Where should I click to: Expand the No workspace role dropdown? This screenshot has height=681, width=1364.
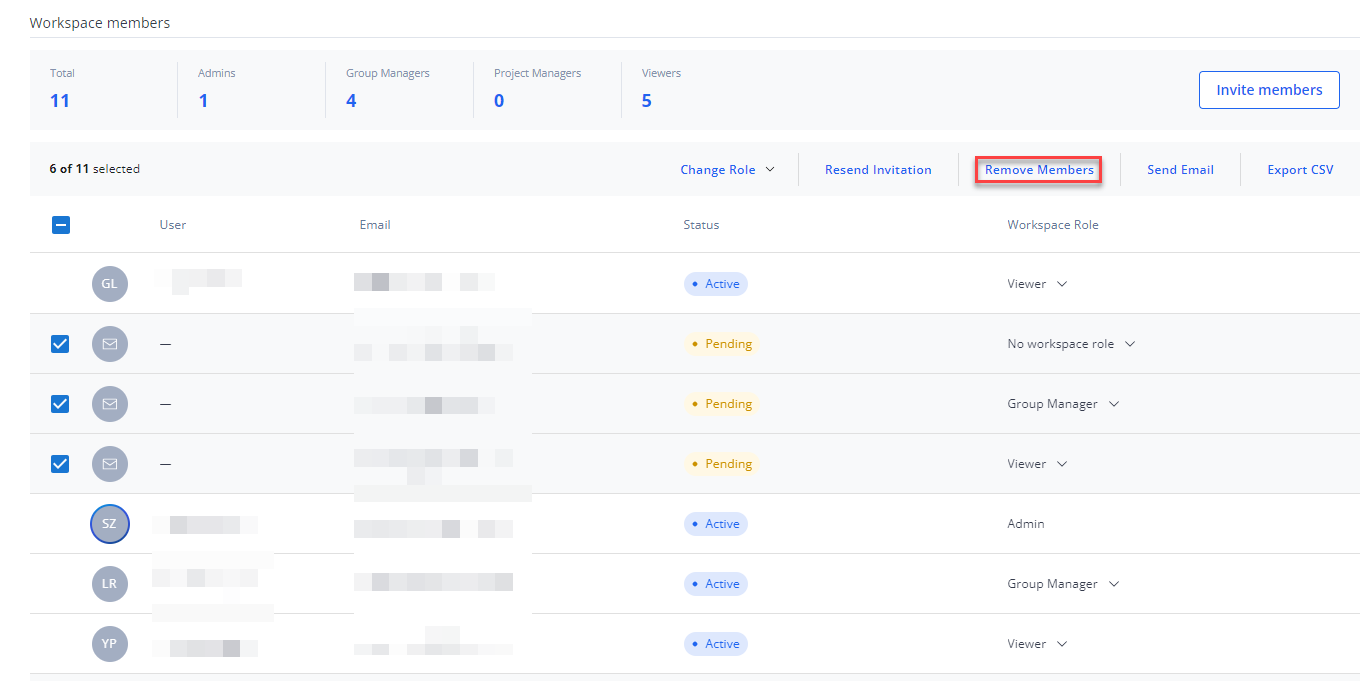[x=1071, y=344]
